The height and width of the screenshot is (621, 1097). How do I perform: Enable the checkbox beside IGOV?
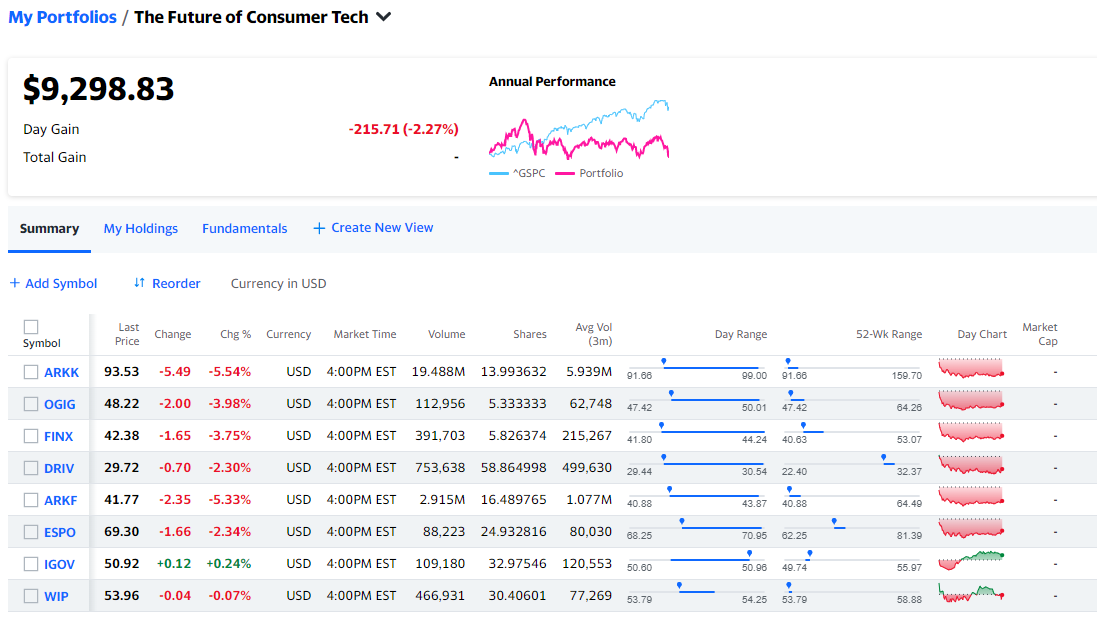[x=31, y=564]
